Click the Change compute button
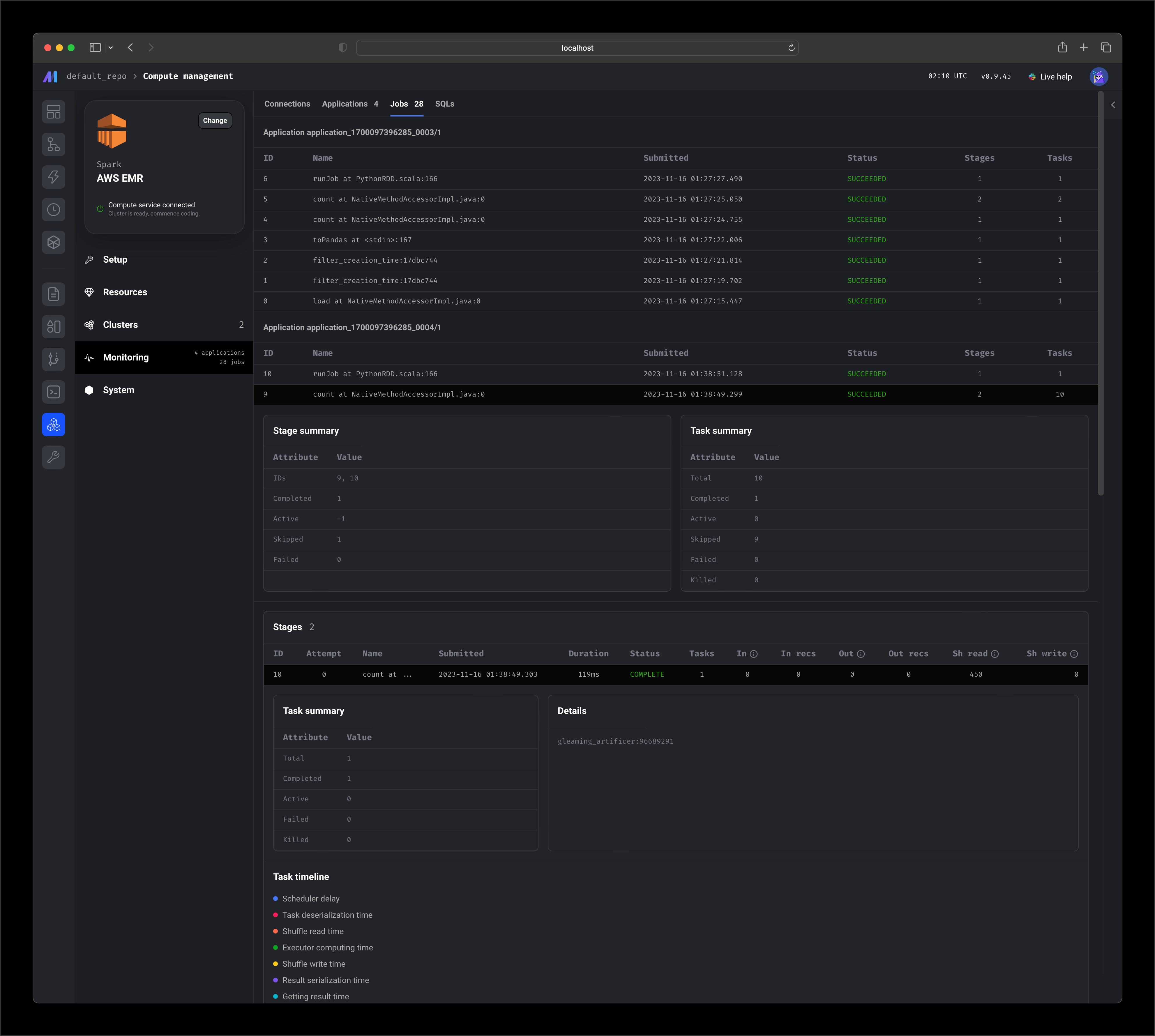The width and height of the screenshot is (1155, 1036). coord(215,121)
